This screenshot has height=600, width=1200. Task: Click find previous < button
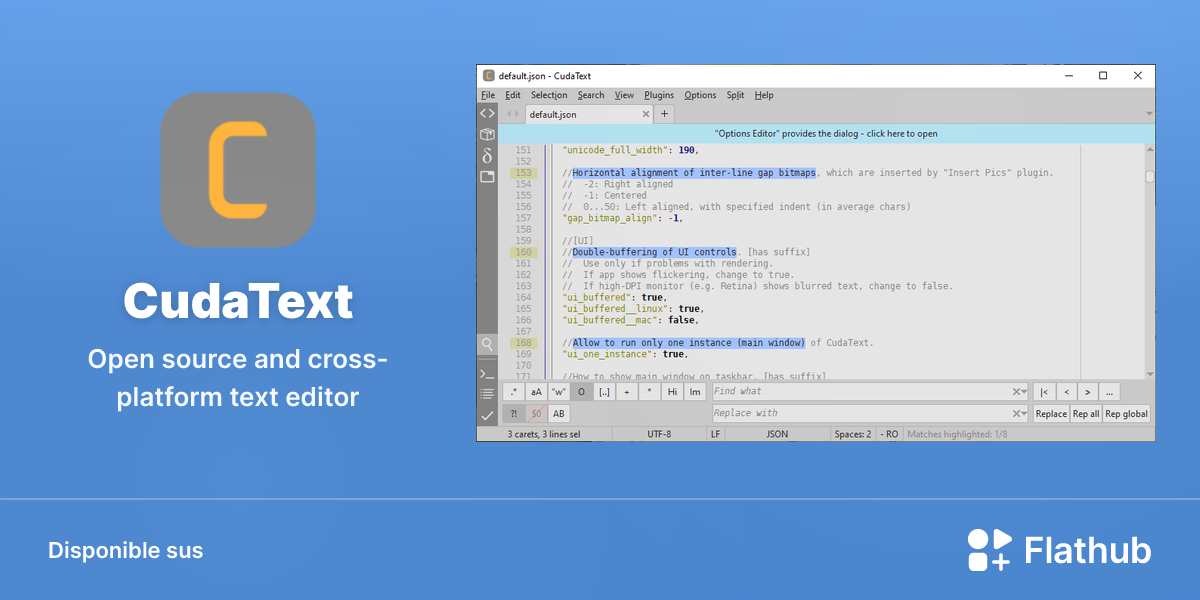click(1066, 392)
